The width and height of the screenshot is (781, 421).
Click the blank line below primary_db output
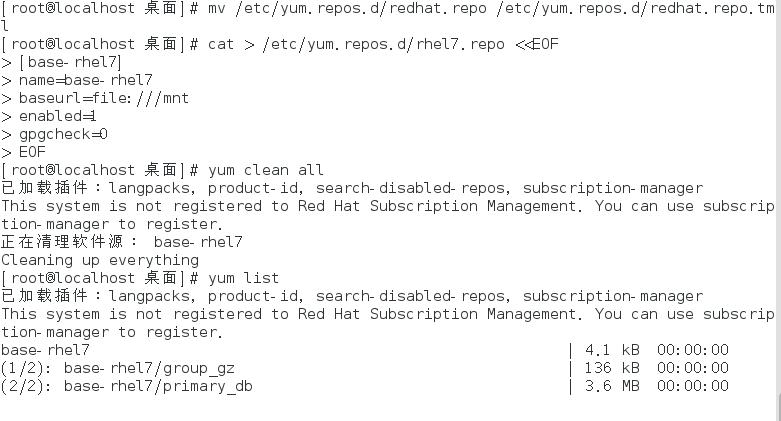click(389, 406)
